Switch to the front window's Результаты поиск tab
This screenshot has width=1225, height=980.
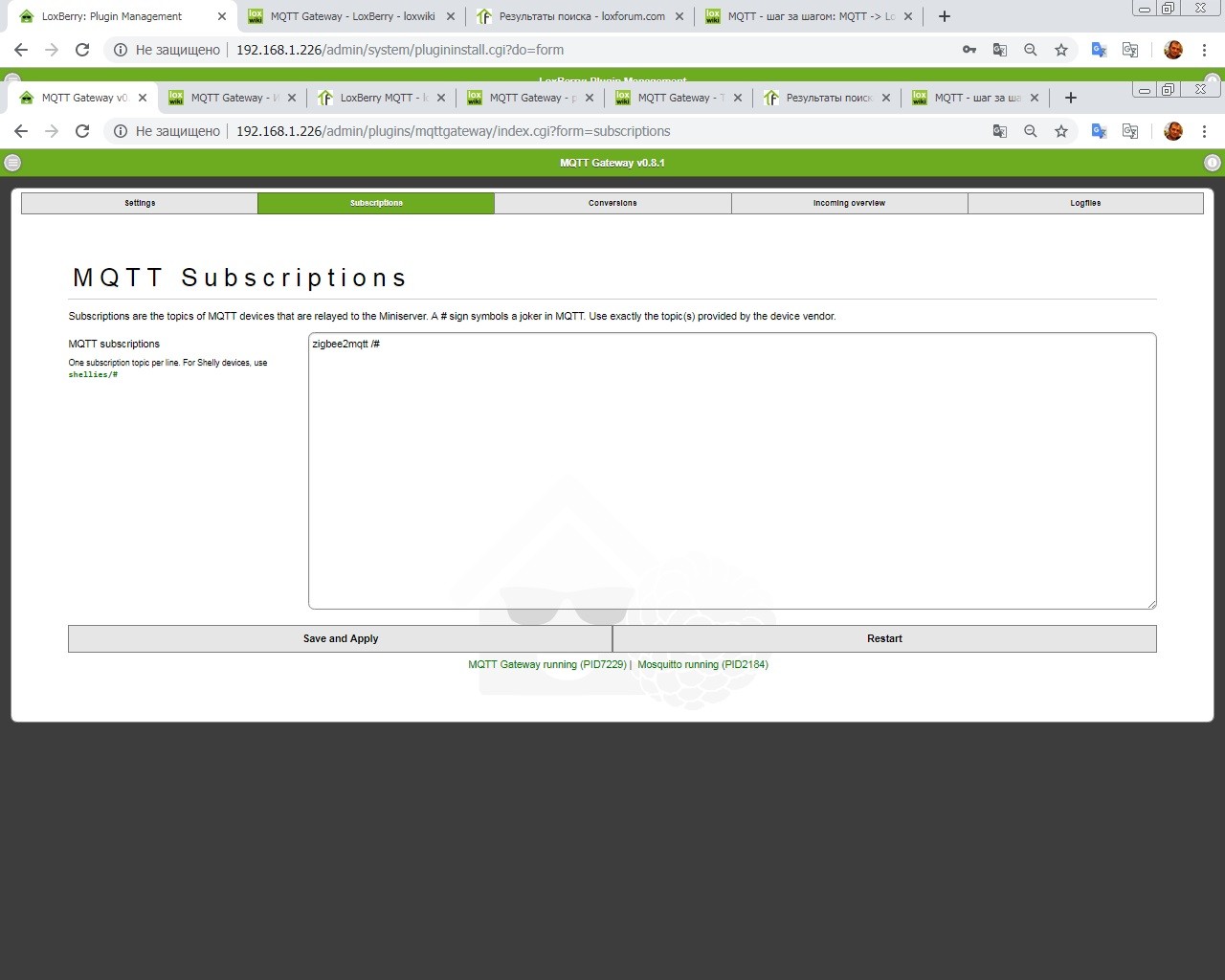828,98
